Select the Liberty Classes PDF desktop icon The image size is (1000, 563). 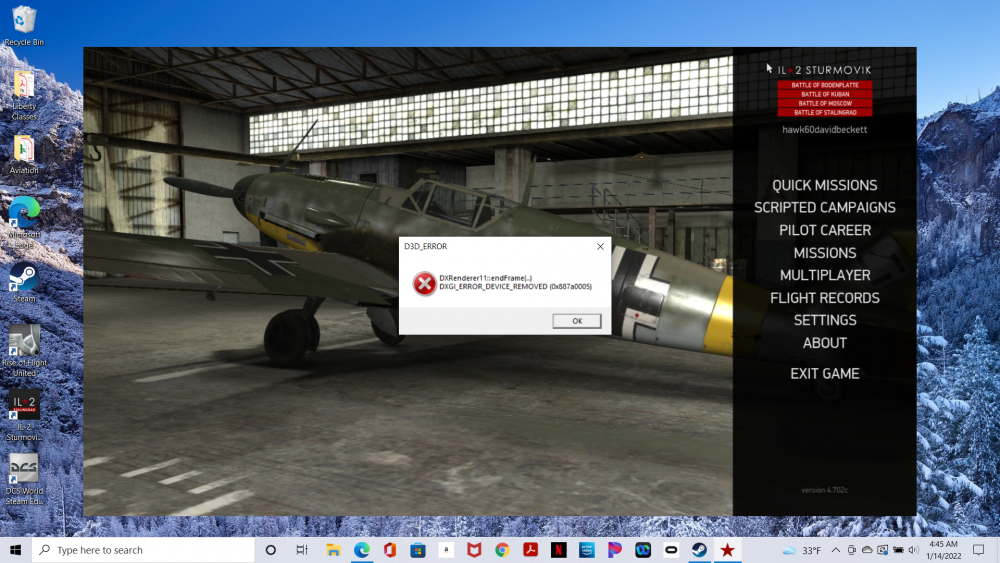pos(24,96)
